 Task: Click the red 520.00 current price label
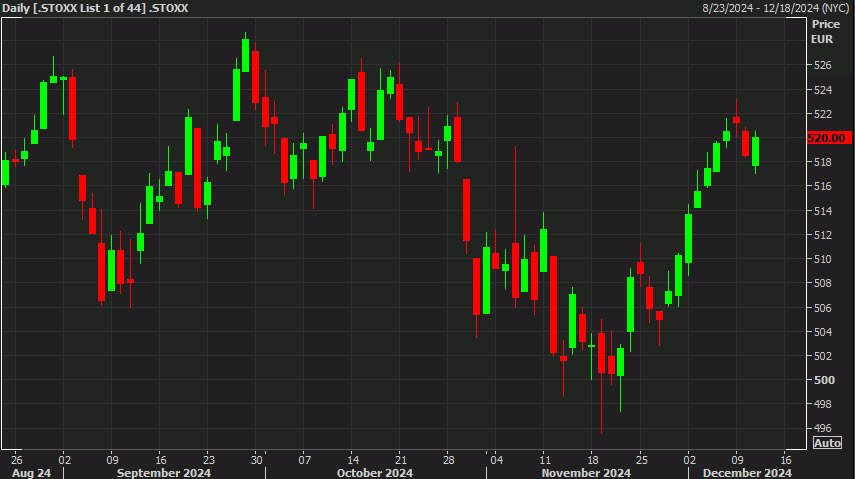pyautogui.click(x=828, y=138)
